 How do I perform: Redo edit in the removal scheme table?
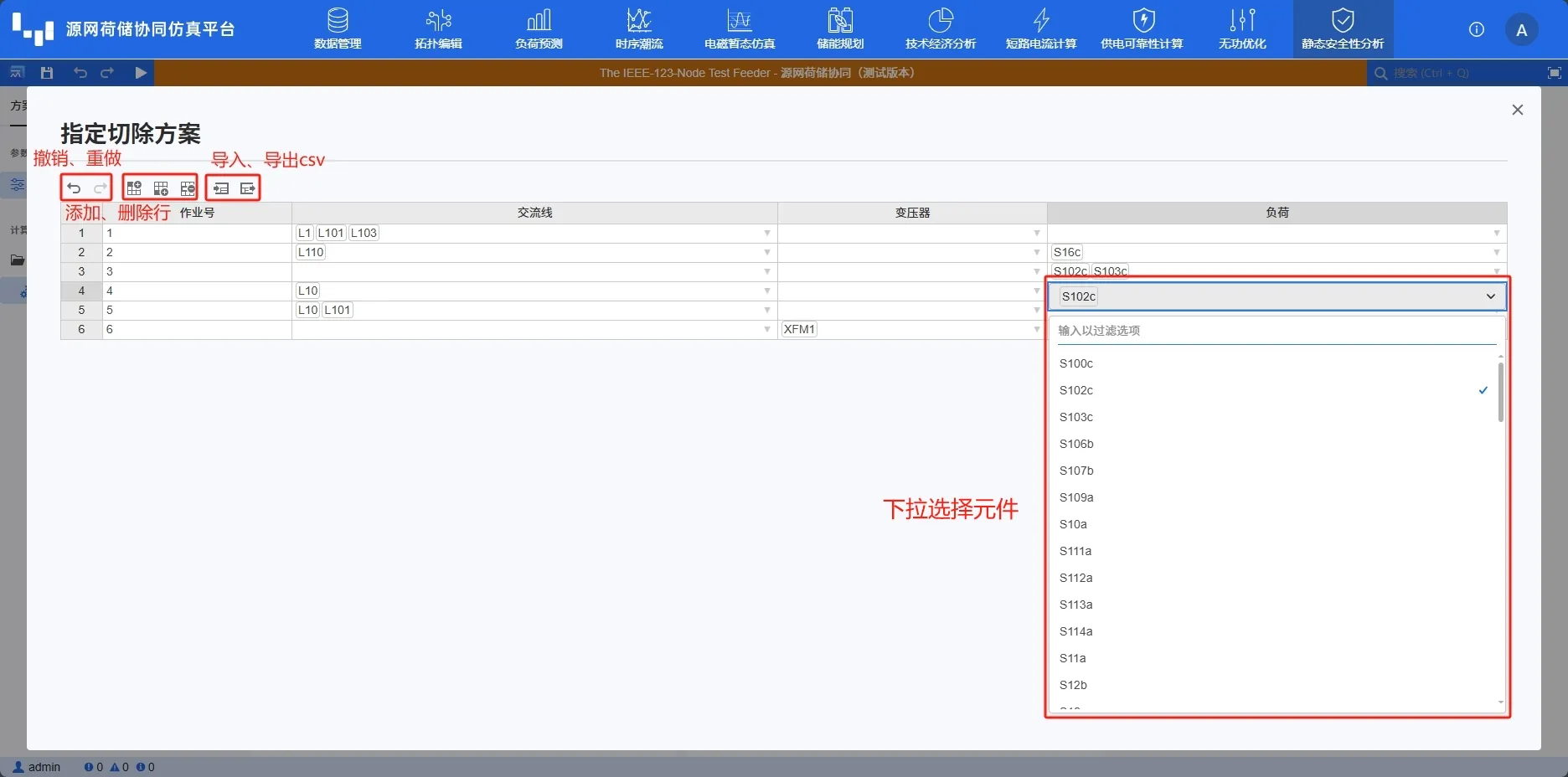click(100, 188)
